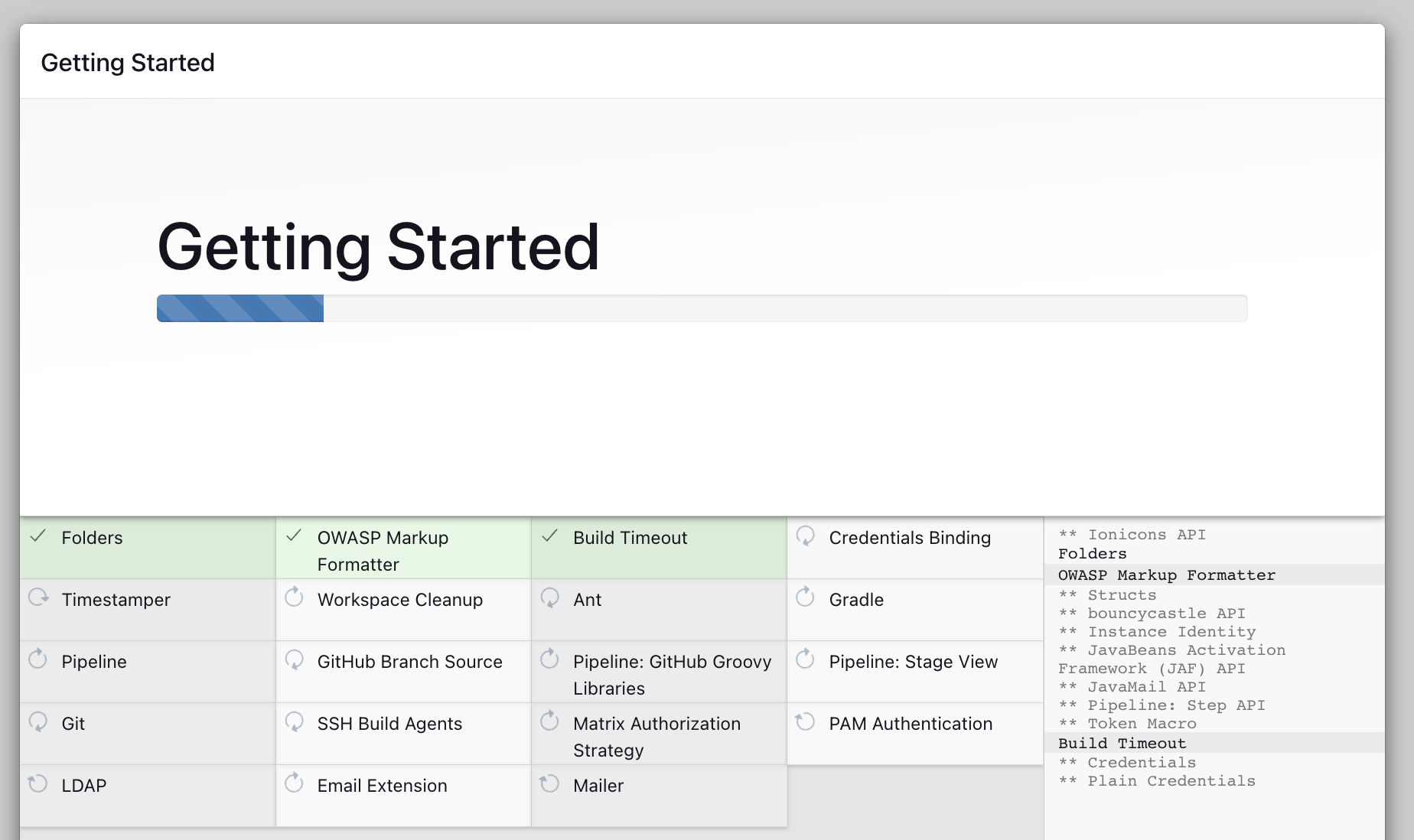The image size is (1414, 840).
Task: Click the '** Structs' log entry
Action: (1107, 594)
